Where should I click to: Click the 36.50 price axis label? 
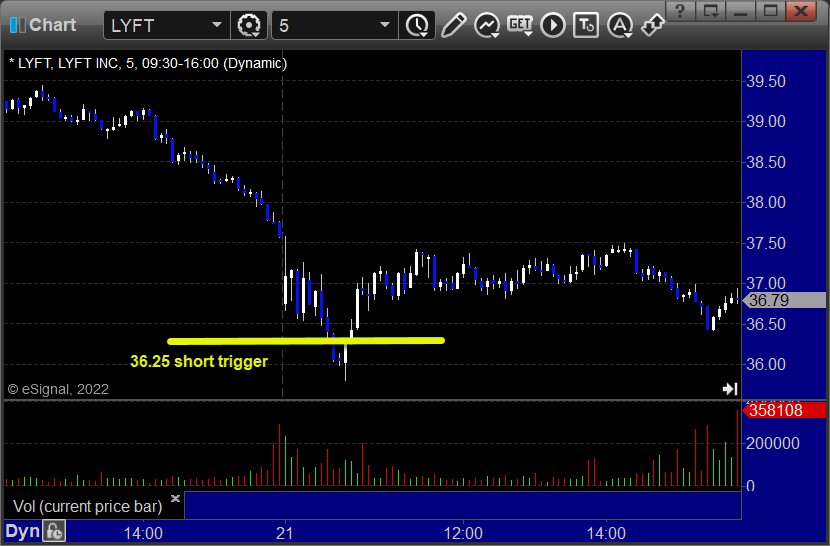[x=766, y=324]
